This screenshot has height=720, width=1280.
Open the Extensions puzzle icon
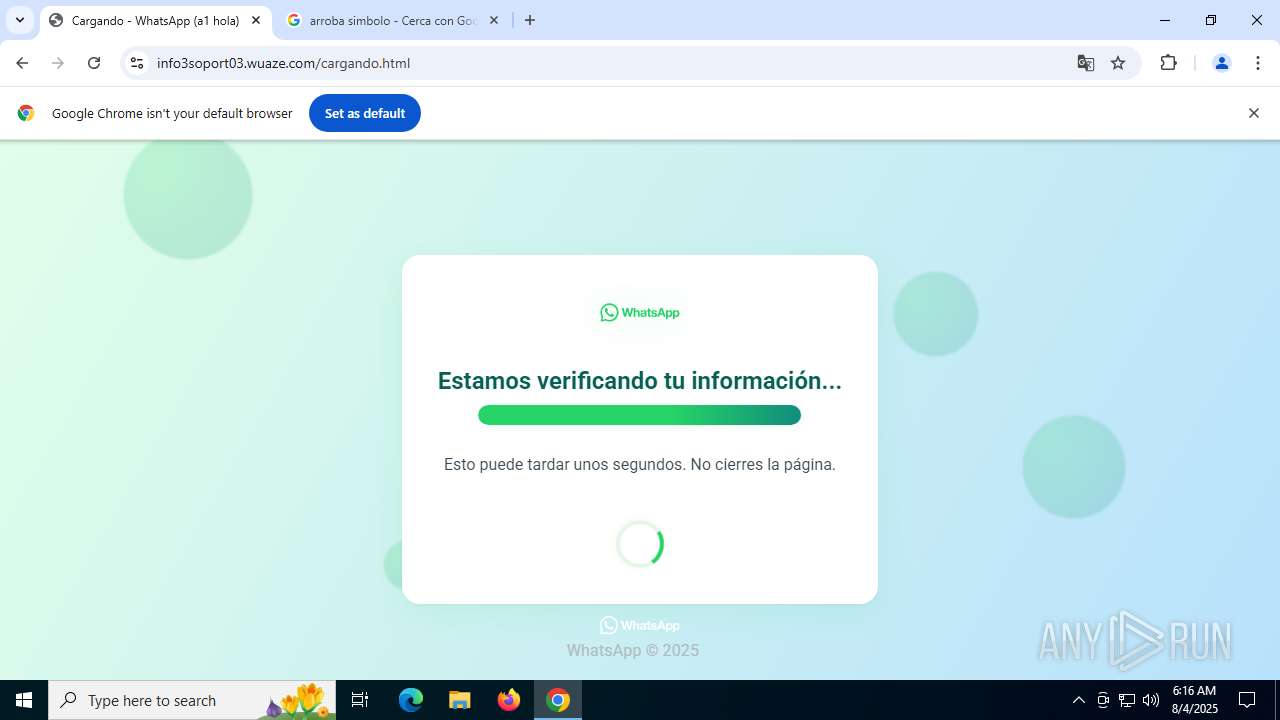pyautogui.click(x=1168, y=63)
